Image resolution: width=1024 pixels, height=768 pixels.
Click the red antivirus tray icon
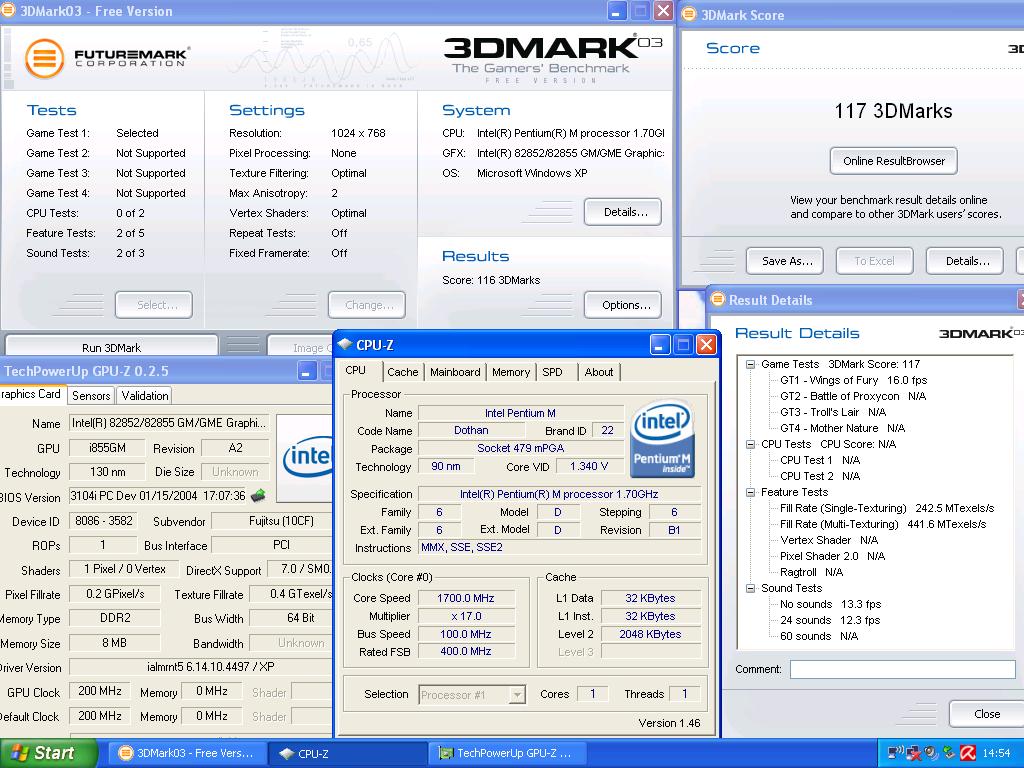pos(968,753)
